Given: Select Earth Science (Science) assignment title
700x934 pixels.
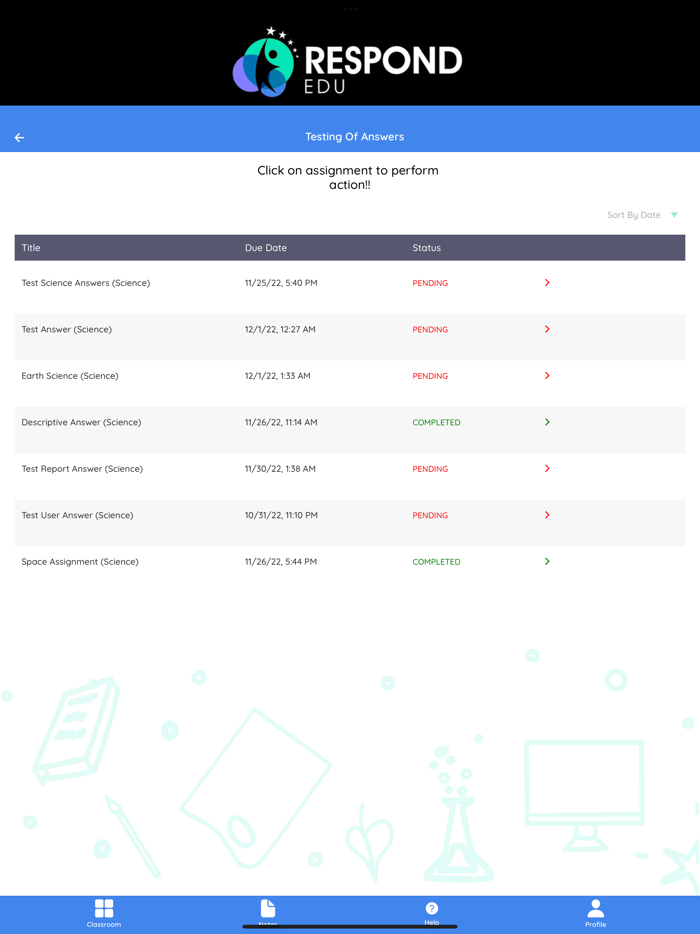Looking at the screenshot, I should 70,376.
